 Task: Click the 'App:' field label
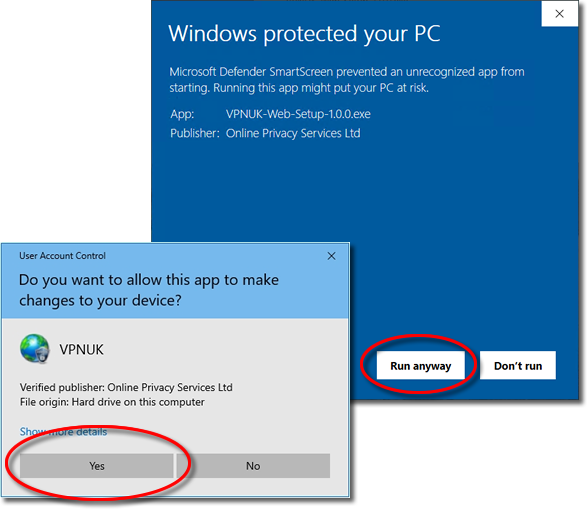(x=182, y=114)
